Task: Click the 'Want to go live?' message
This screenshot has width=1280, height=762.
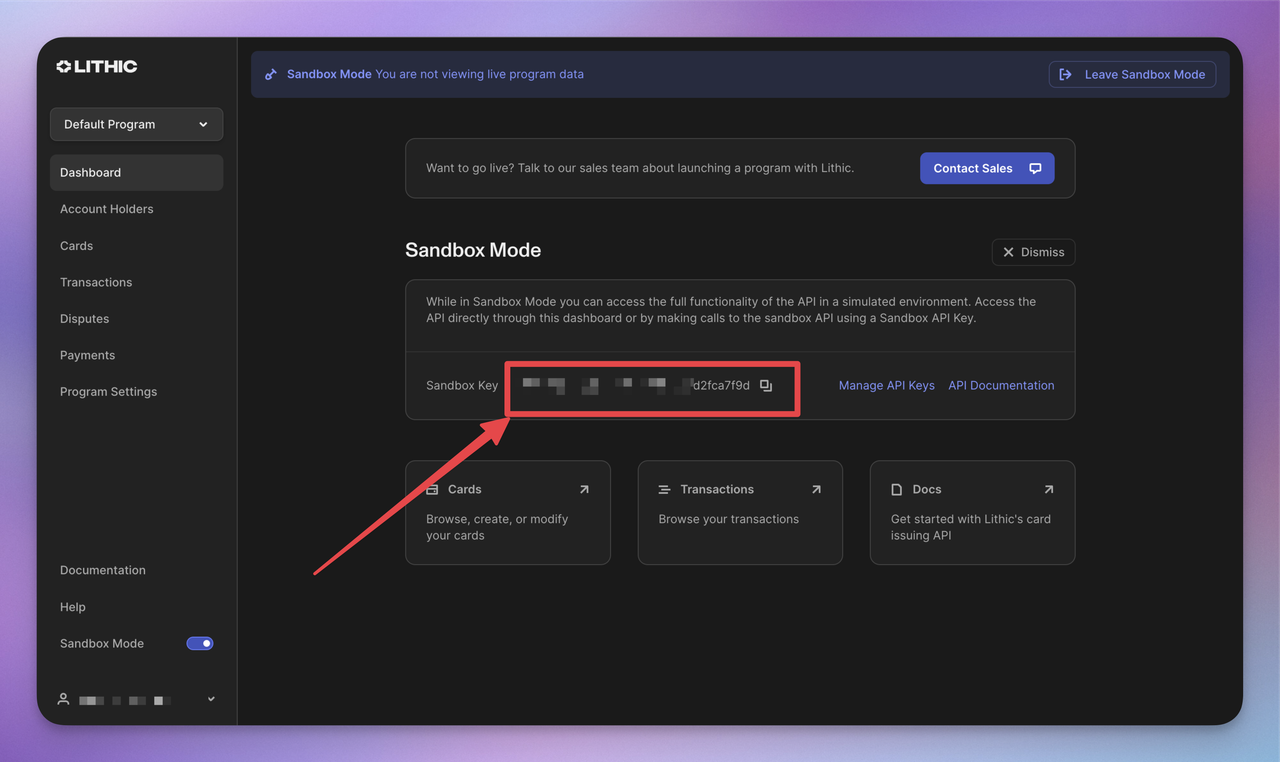Action: coord(640,168)
